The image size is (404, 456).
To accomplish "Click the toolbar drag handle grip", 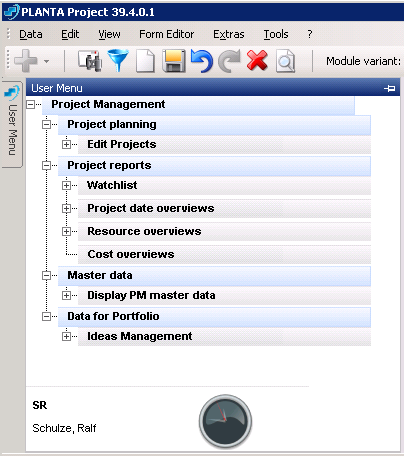I will [x=8, y=61].
